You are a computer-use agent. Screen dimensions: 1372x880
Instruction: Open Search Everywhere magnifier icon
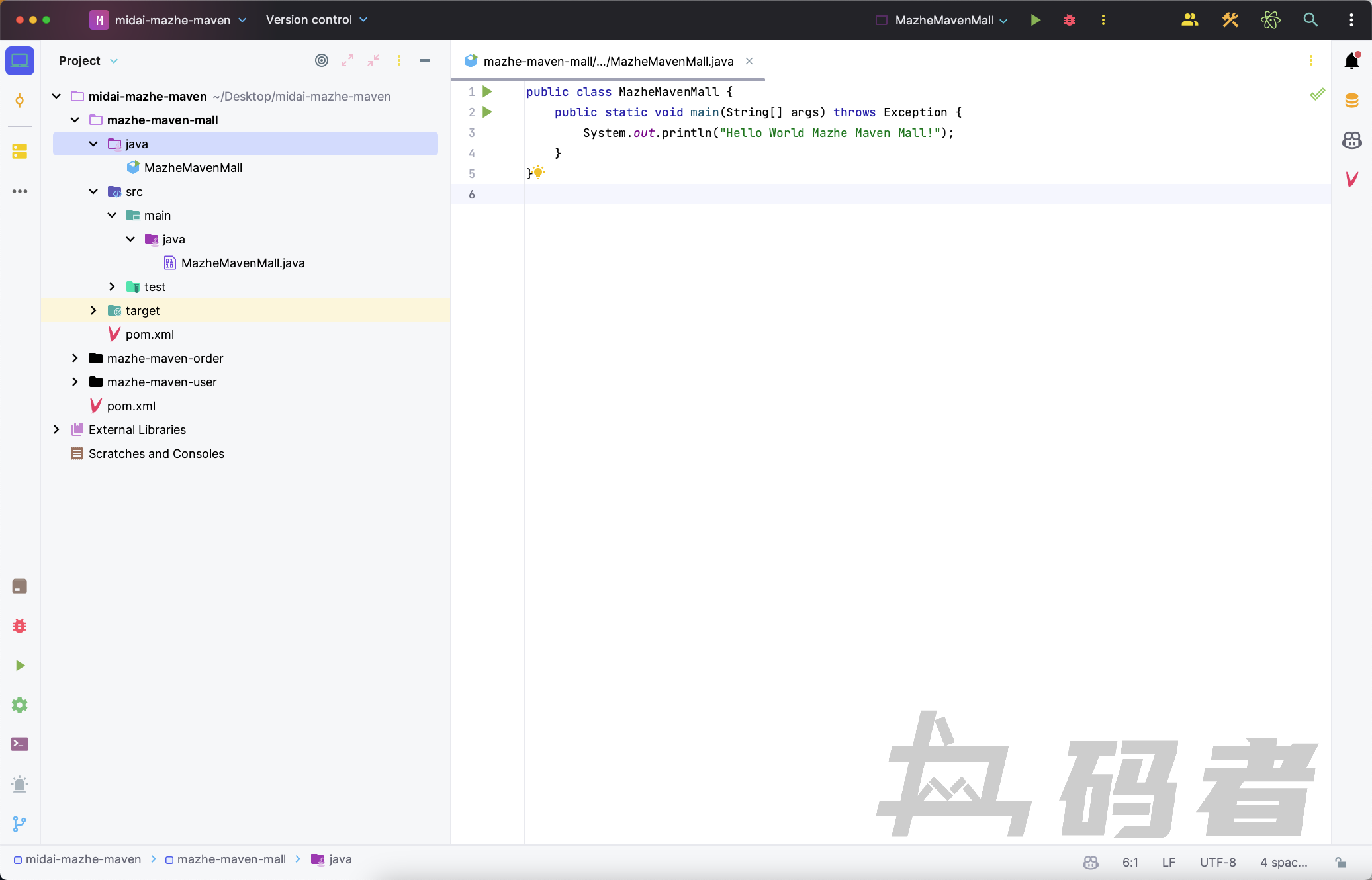tap(1310, 20)
